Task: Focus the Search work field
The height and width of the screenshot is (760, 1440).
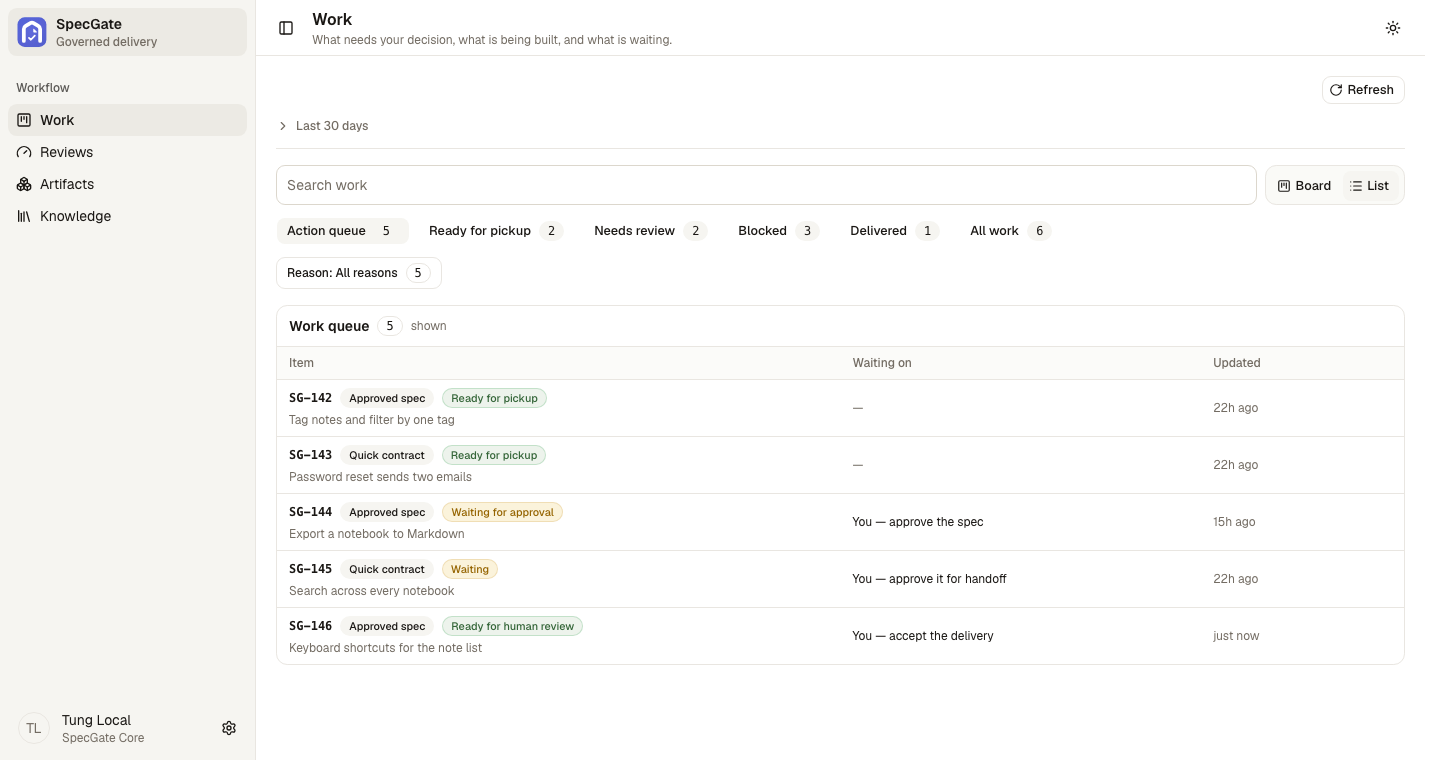Action: [766, 185]
